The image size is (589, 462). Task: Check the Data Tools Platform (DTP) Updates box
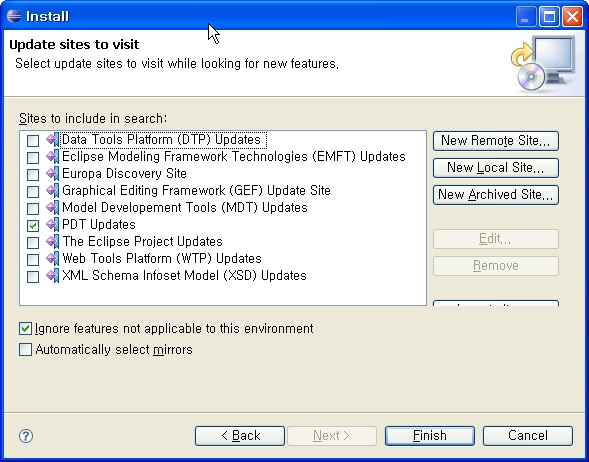point(33,141)
